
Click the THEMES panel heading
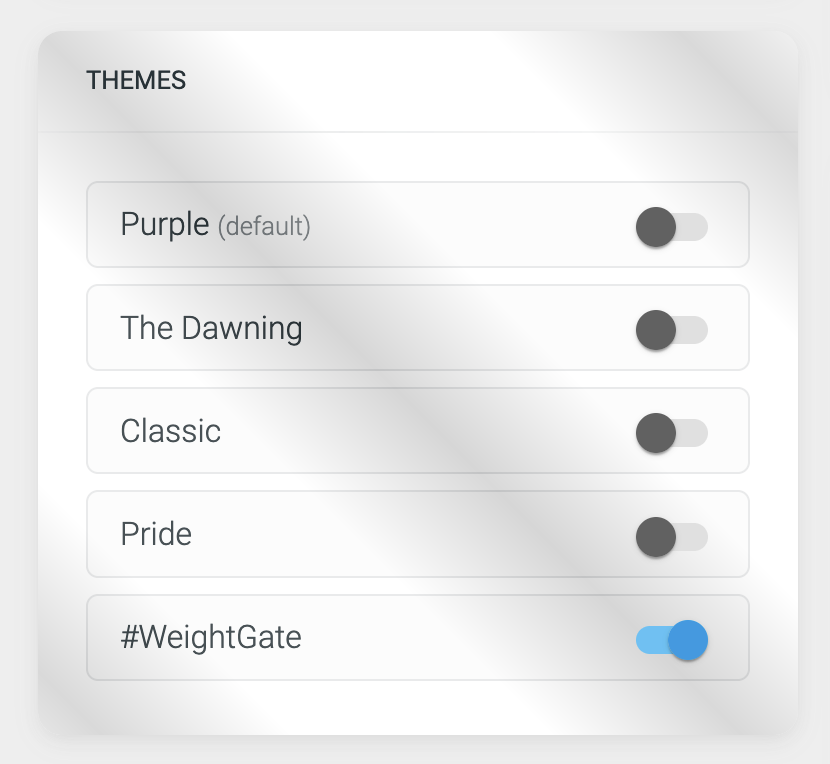point(136,81)
